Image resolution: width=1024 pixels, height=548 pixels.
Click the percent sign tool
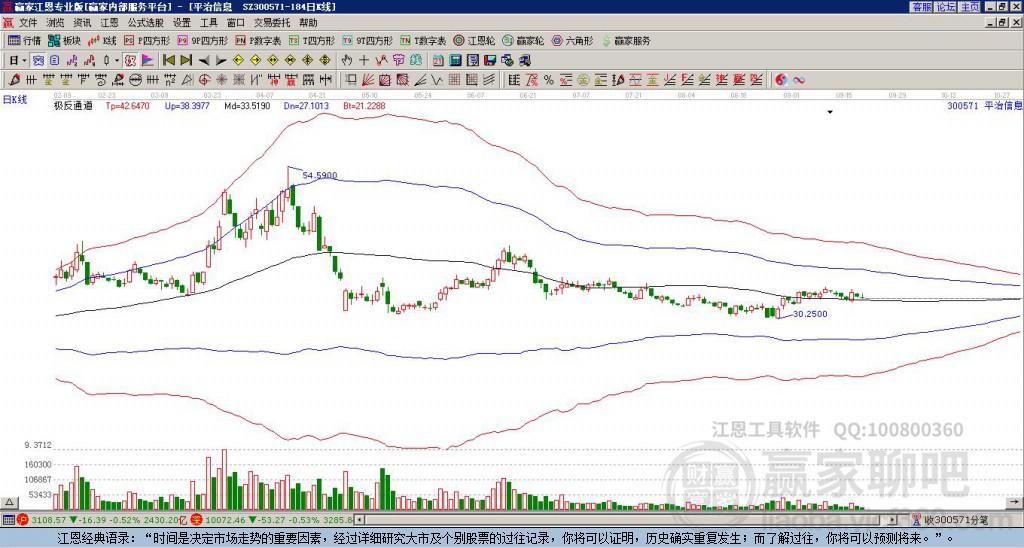point(549,80)
